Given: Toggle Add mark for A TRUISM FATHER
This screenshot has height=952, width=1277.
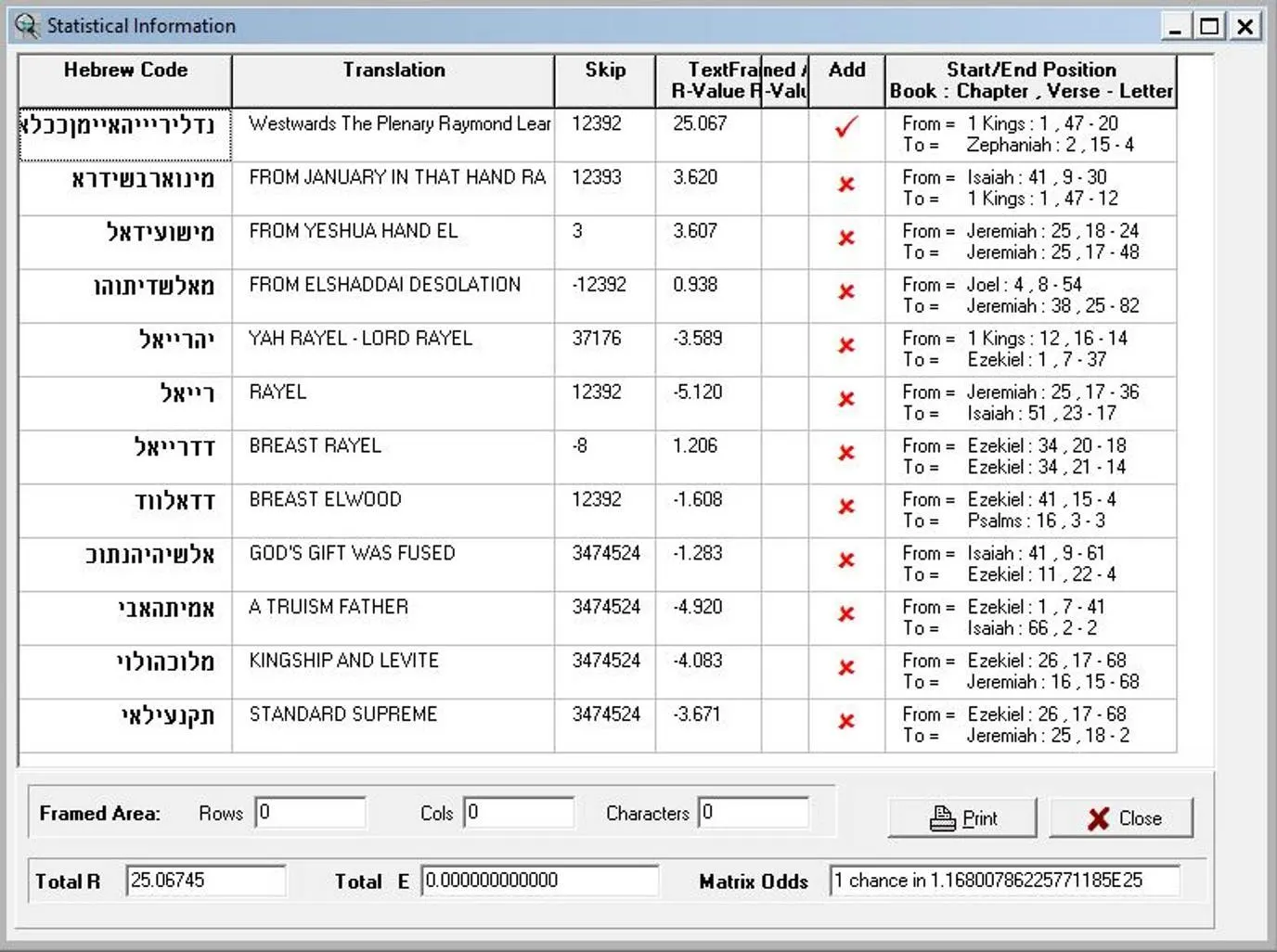Looking at the screenshot, I should tap(845, 615).
